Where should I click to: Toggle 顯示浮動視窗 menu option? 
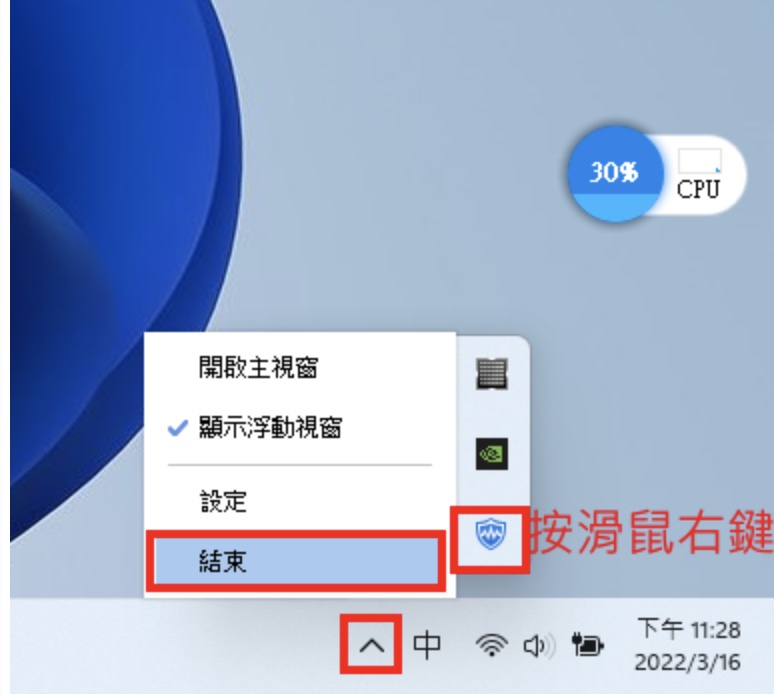click(x=300, y=427)
